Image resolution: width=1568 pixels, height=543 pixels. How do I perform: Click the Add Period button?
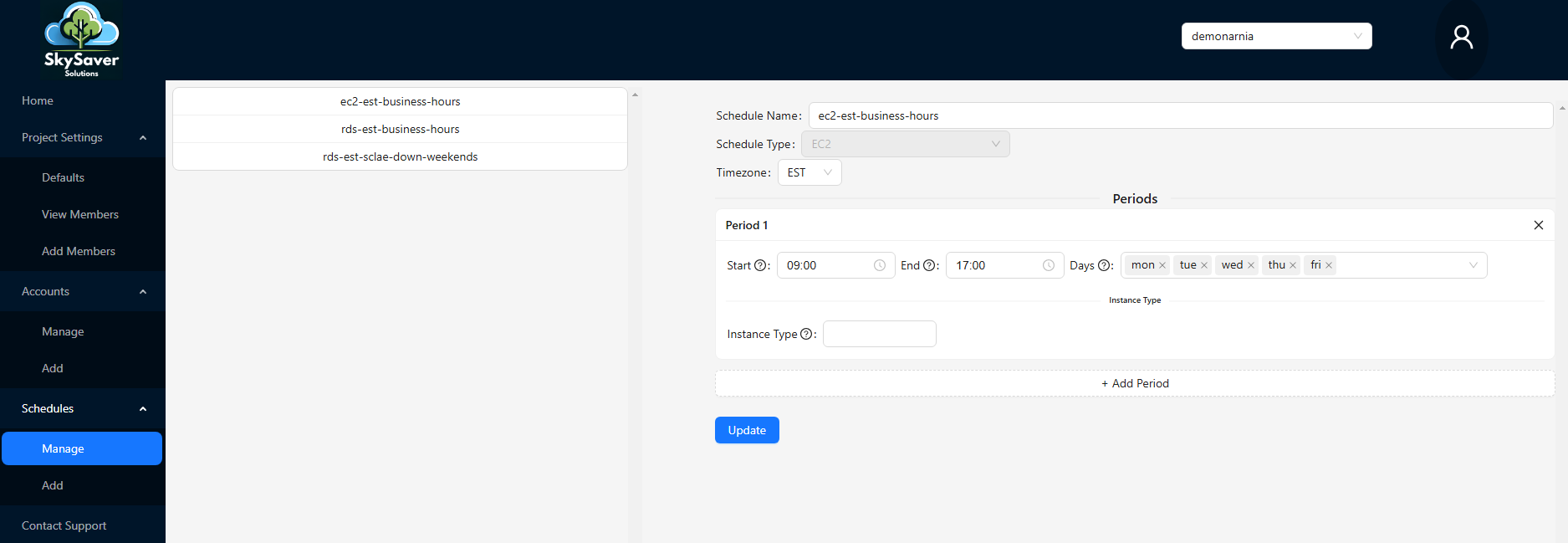pos(1135,383)
